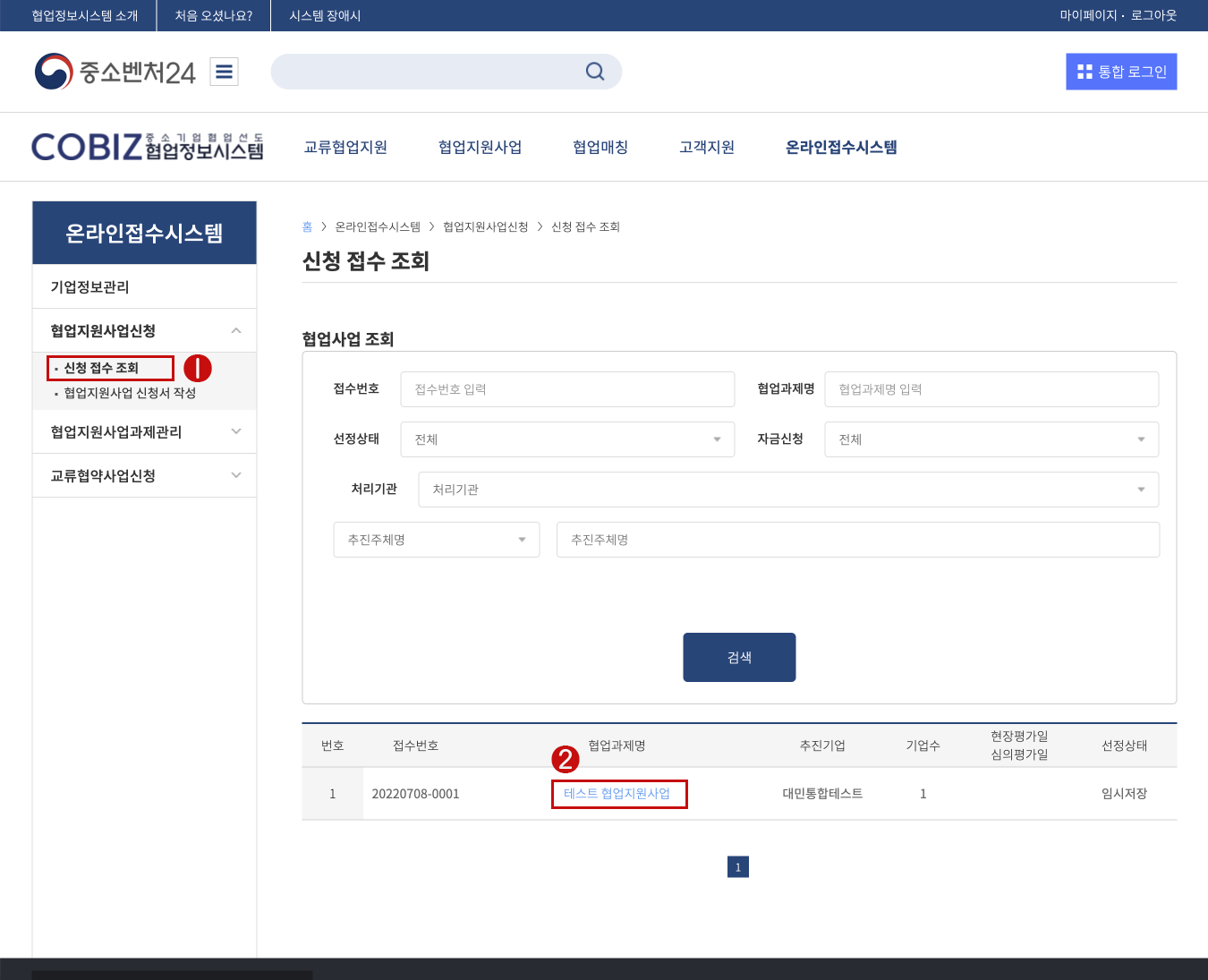Open the 자금신청 dropdown
The height and width of the screenshot is (980, 1208).
pos(991,439)
